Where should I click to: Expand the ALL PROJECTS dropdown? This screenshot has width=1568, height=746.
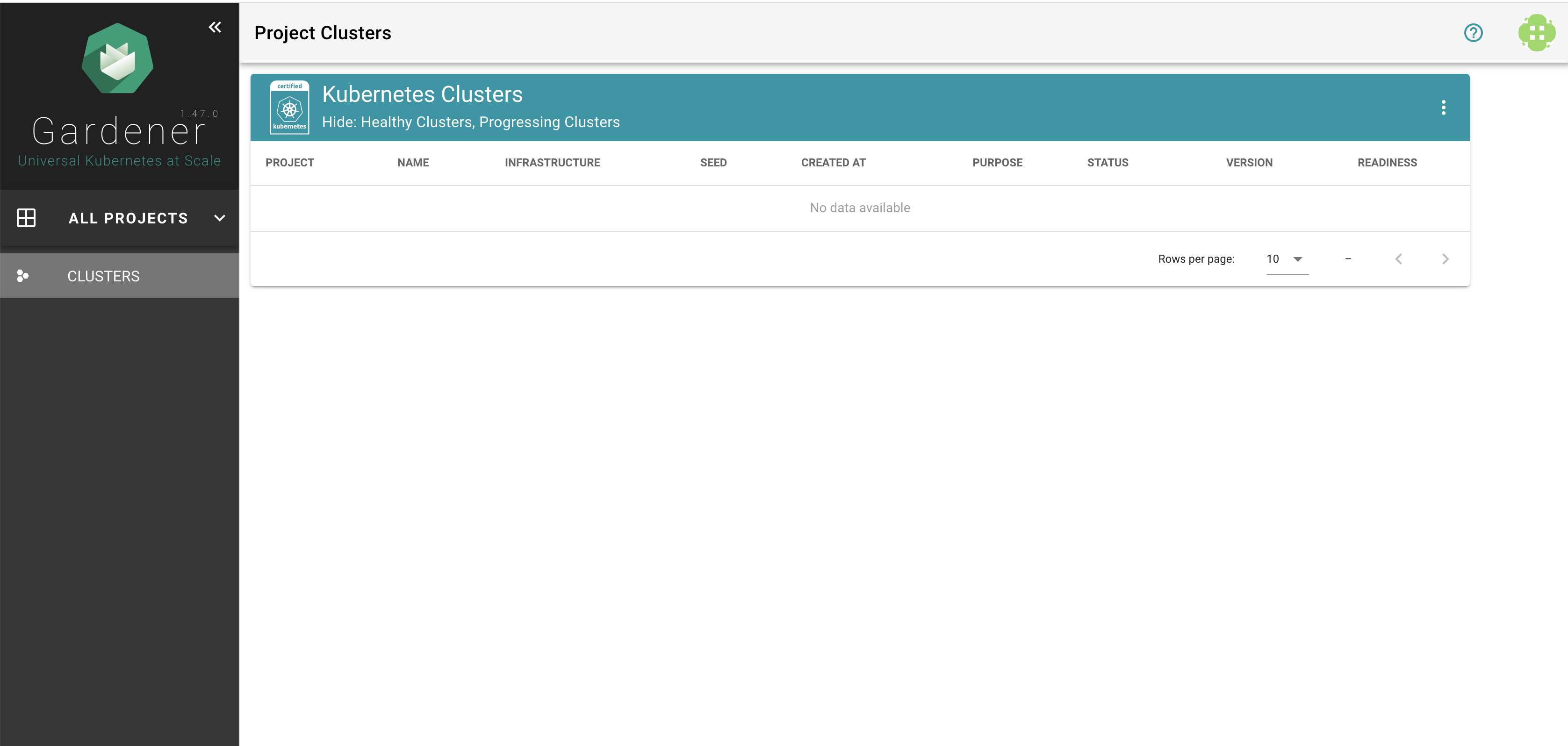(220, 217)
